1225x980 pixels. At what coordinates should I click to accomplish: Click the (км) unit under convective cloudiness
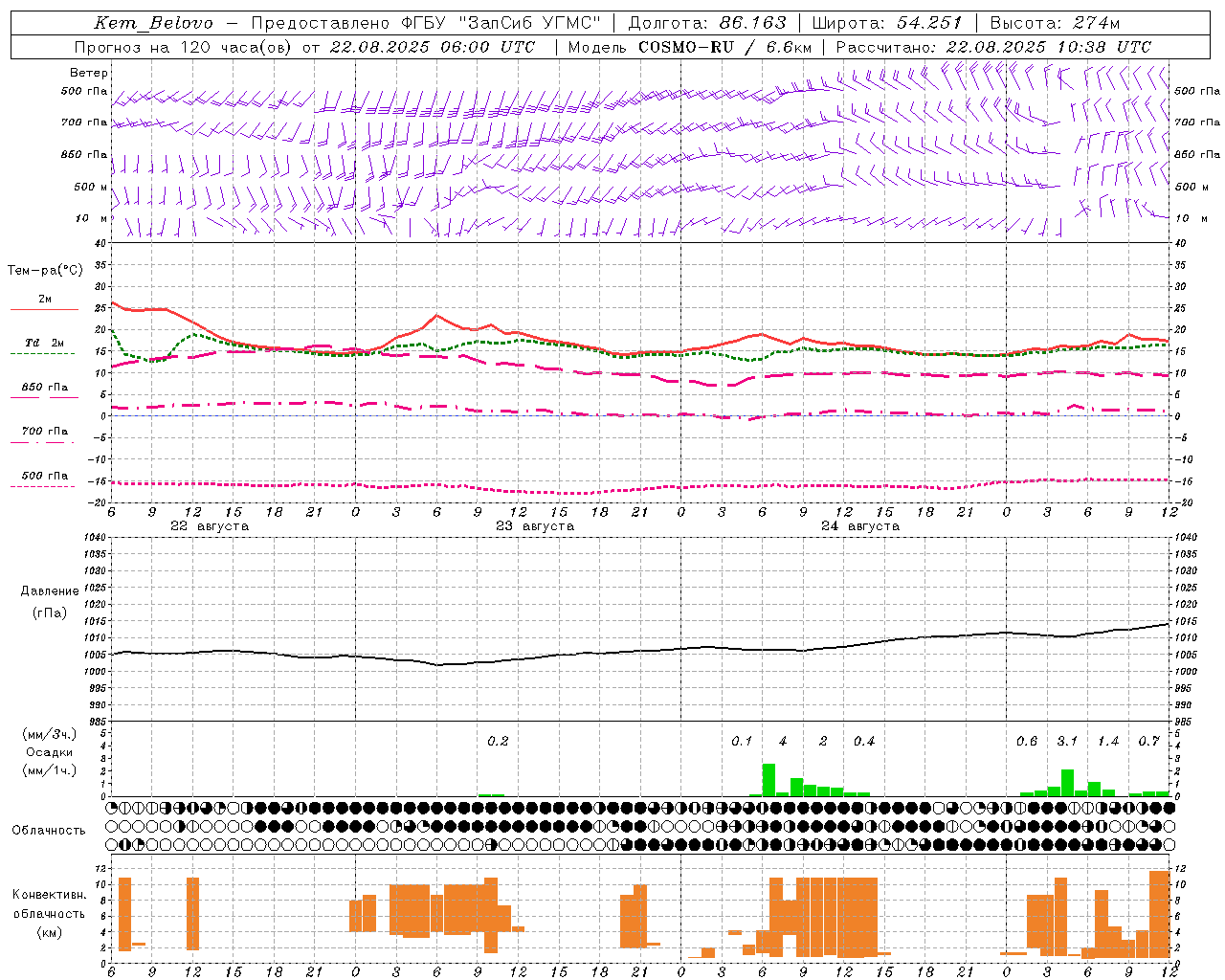50,932
